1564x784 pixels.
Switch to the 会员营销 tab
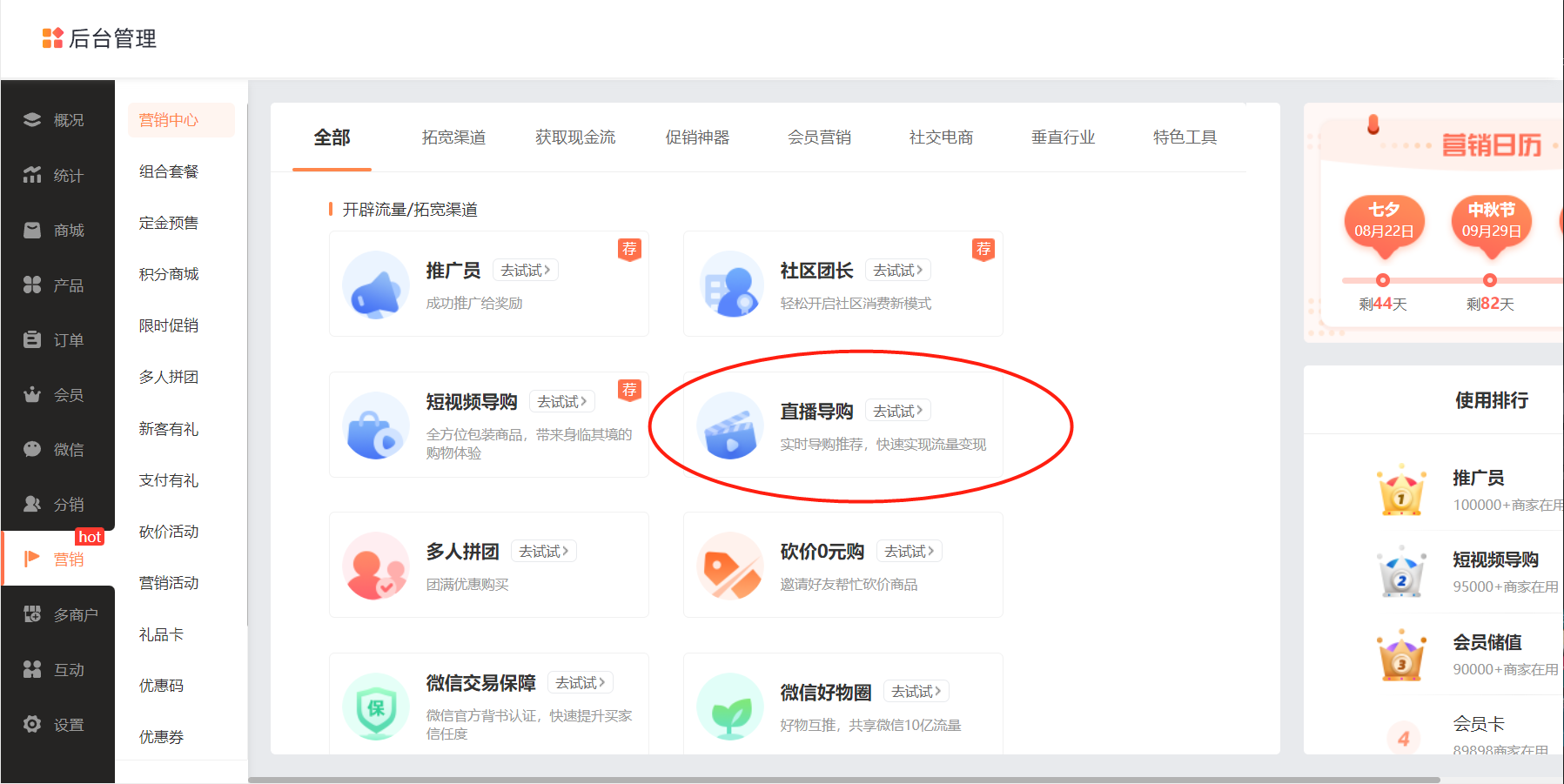click(819, 137)
